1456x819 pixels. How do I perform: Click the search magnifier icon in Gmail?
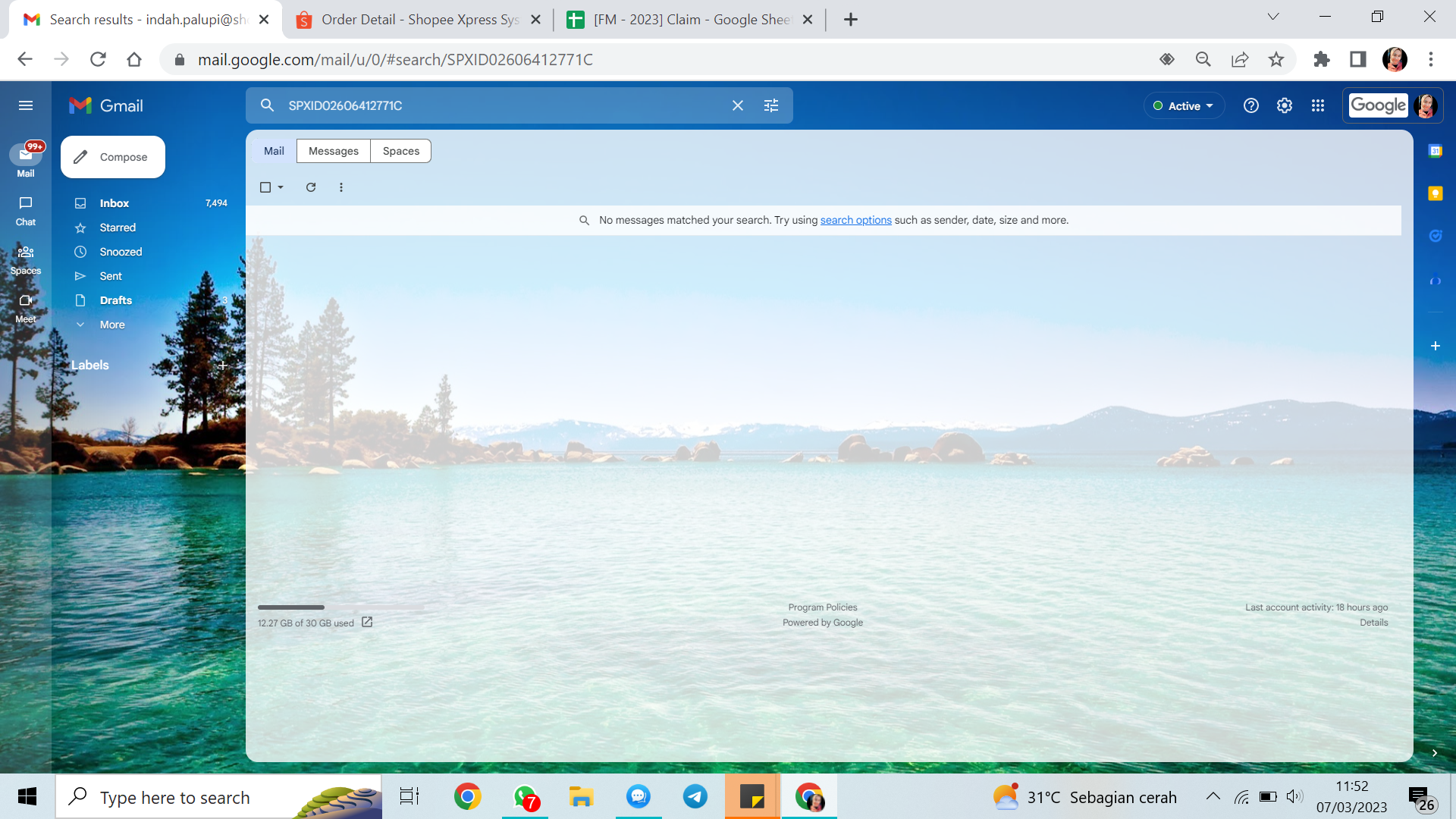[x=267, y=105]
